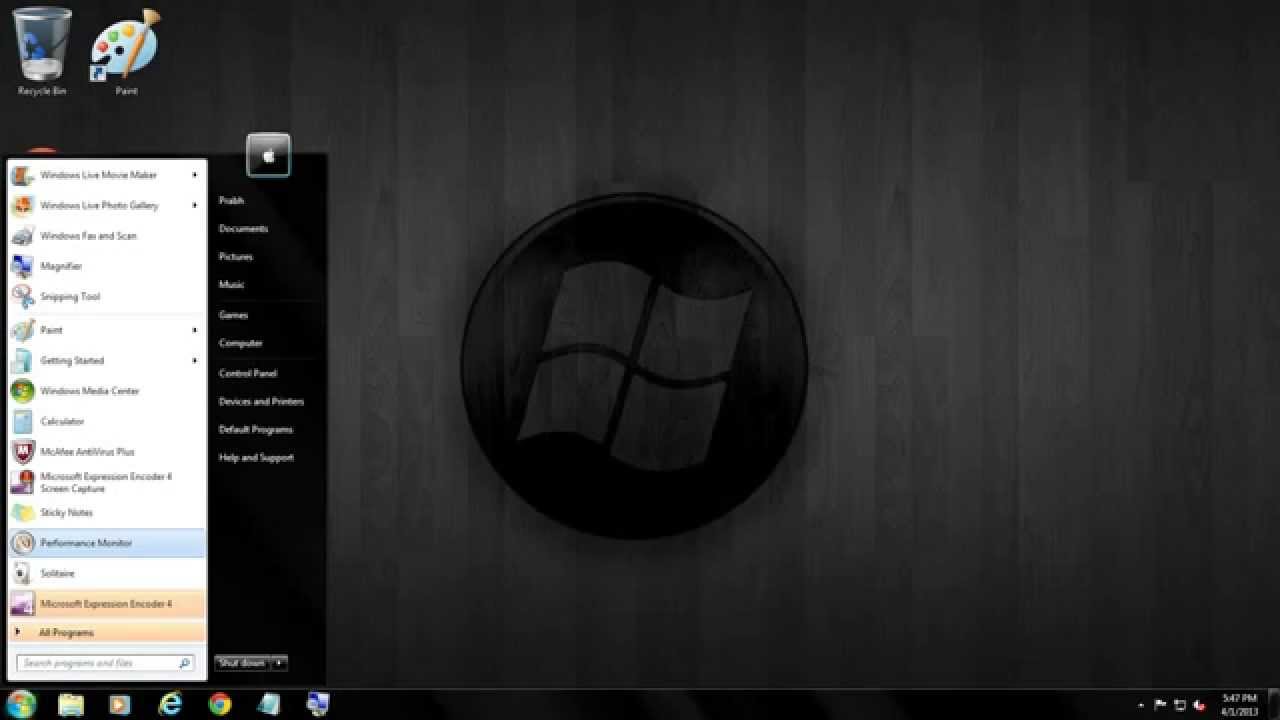1280x720 pixels.
Task: Expand All Programs list
Action: (x=106, y=633)
